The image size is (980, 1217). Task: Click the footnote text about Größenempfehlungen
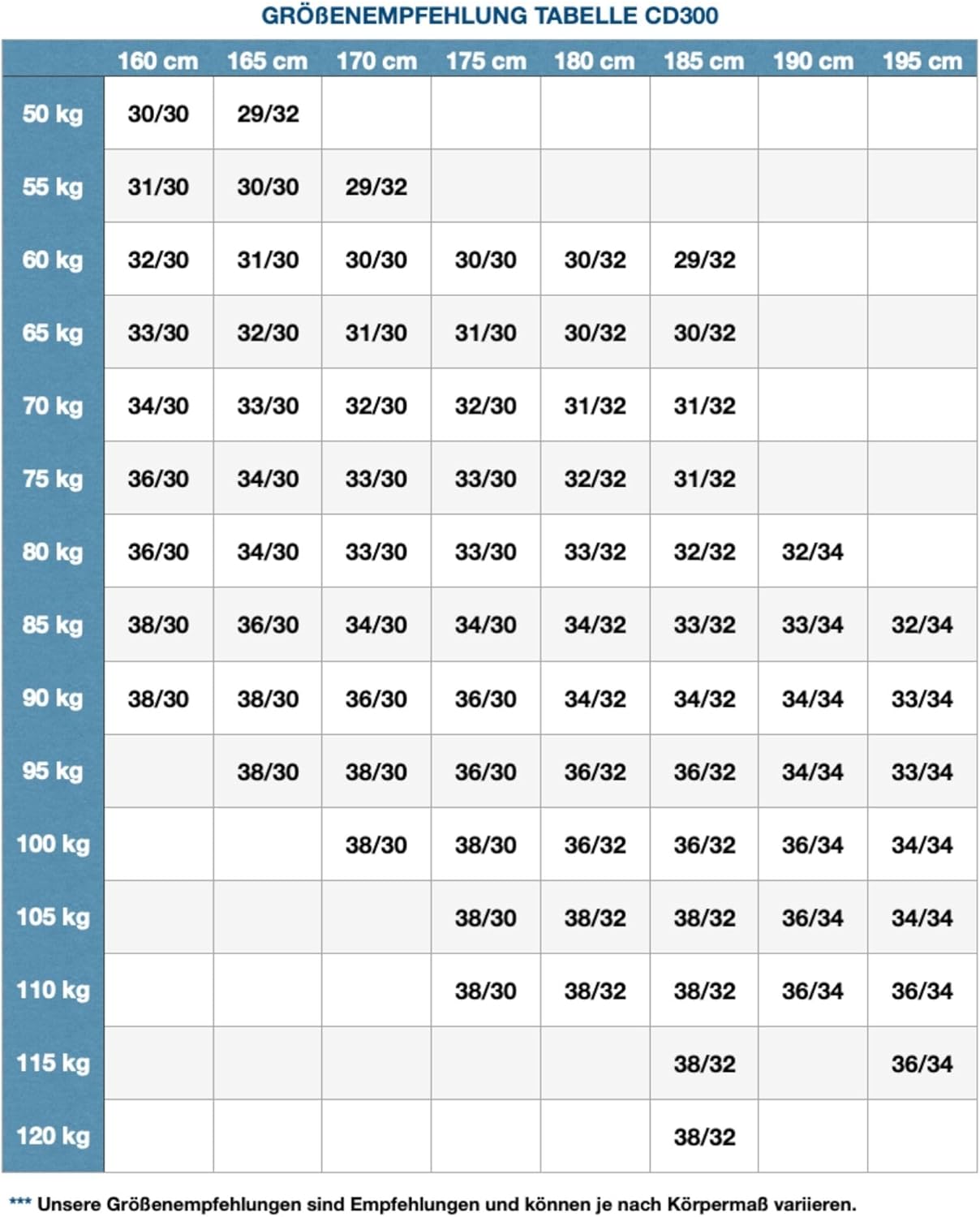446,1204
